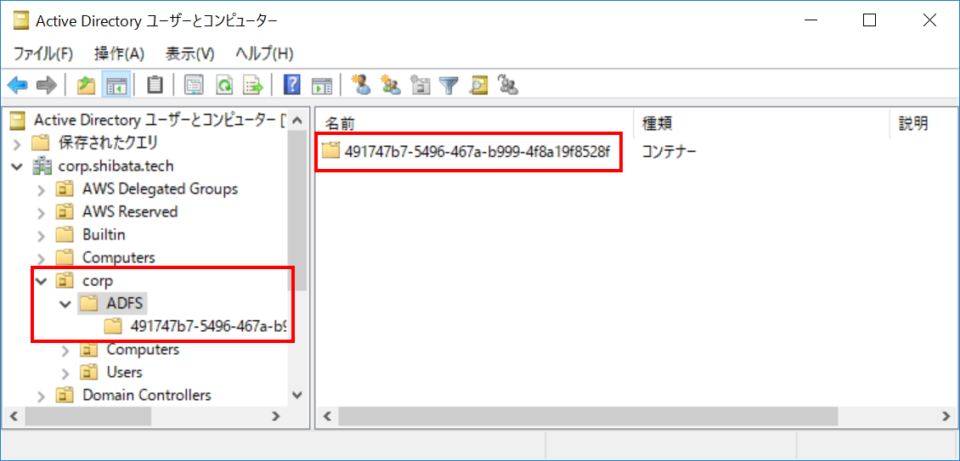The image size is (960, 461).
Task: Minimize the Active Directory window
Action: 810,21
